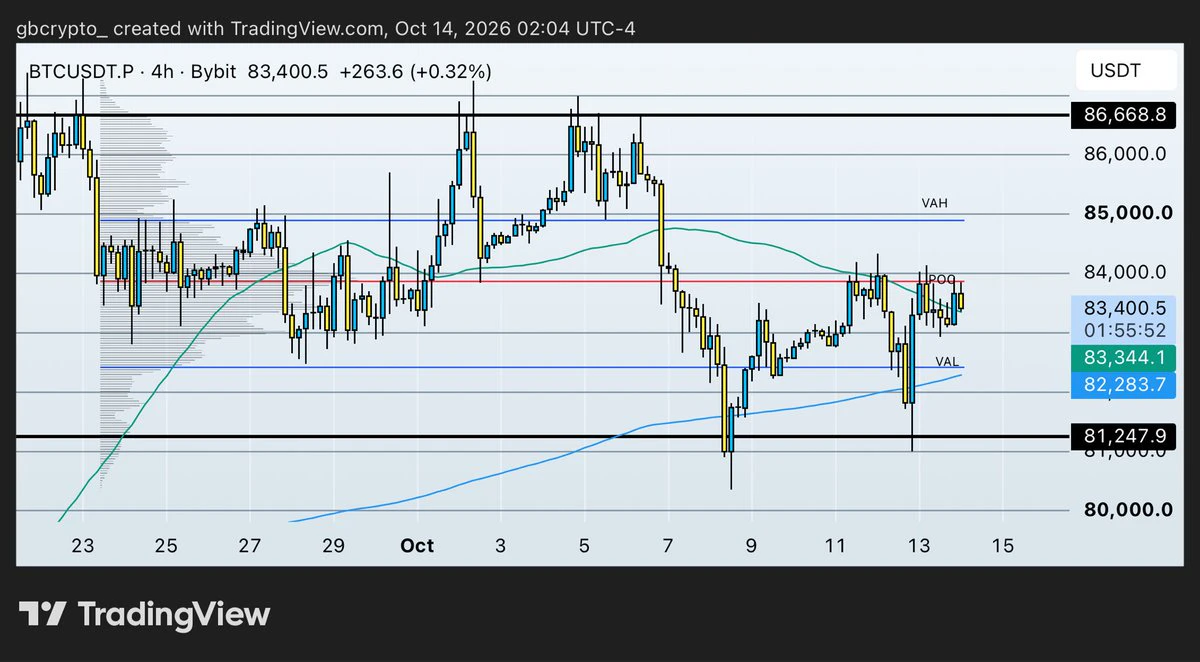Screen dimensions: 1200x662
Task: Select the VAL line label
Action: tap(948, 361)
